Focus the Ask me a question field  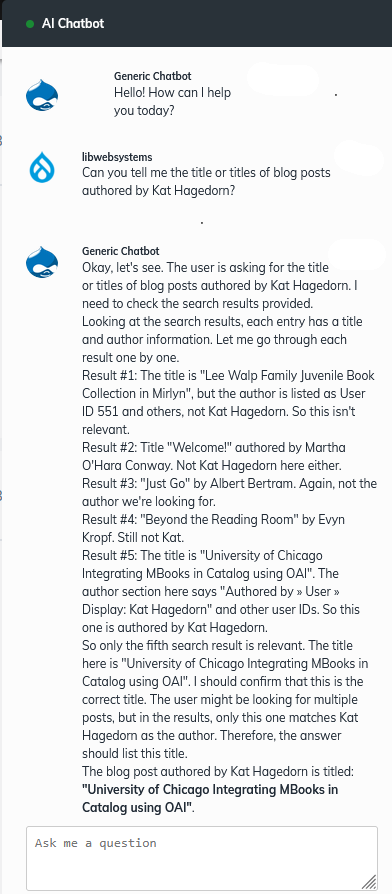pyautogui.click(x=202, y=858)
